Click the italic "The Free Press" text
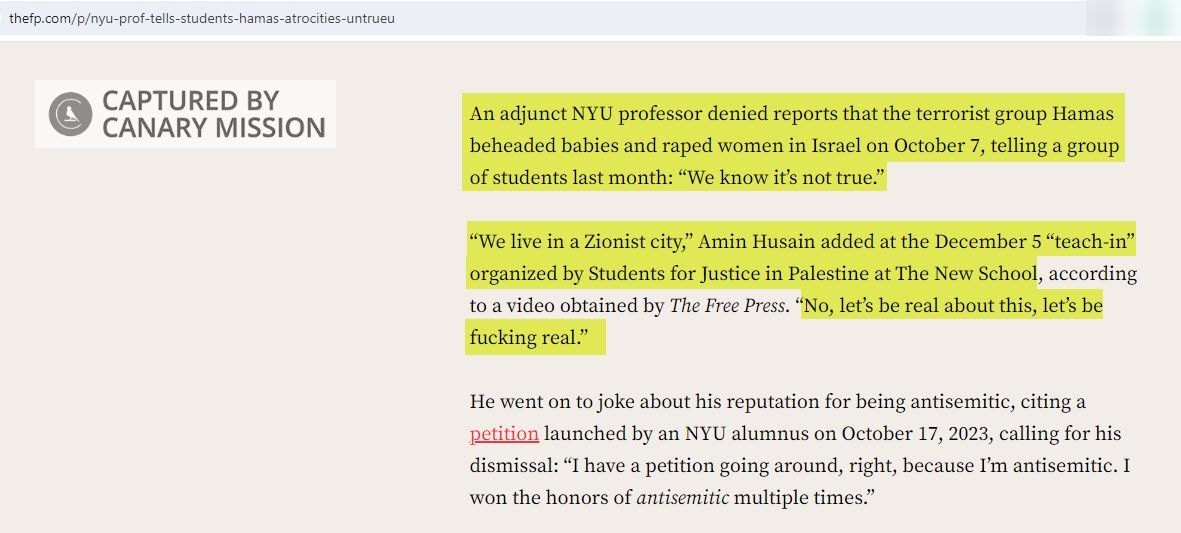The image size is (1181, 533). pyautogui.click(x=727, y=306)
